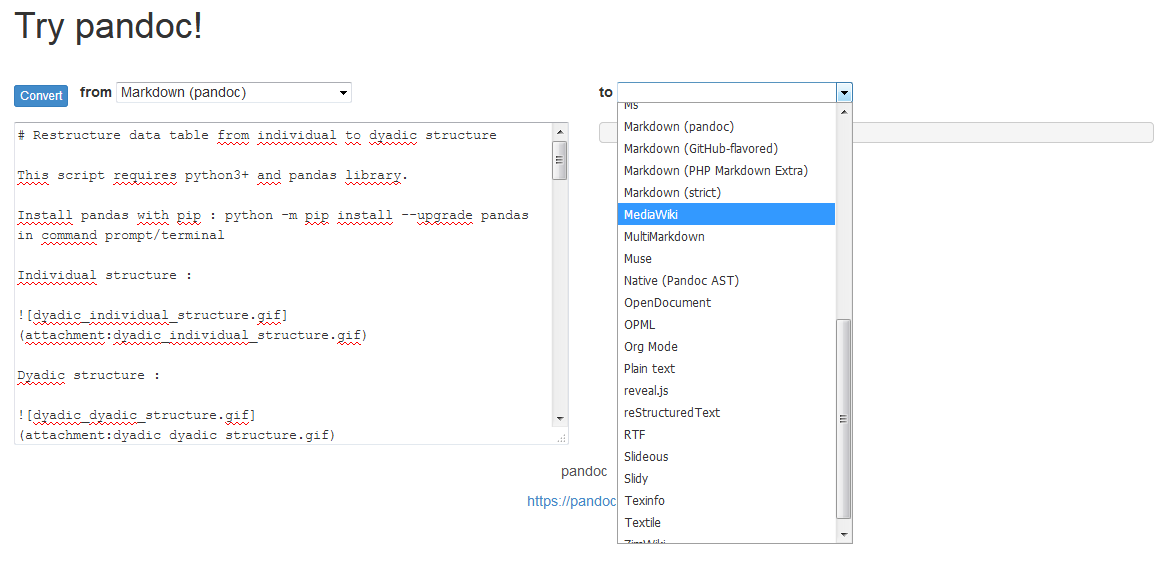The width and height of the screenshot is (1168, 562).
Task: Pick Org Mode output format
Action: (x=726, y=347)
